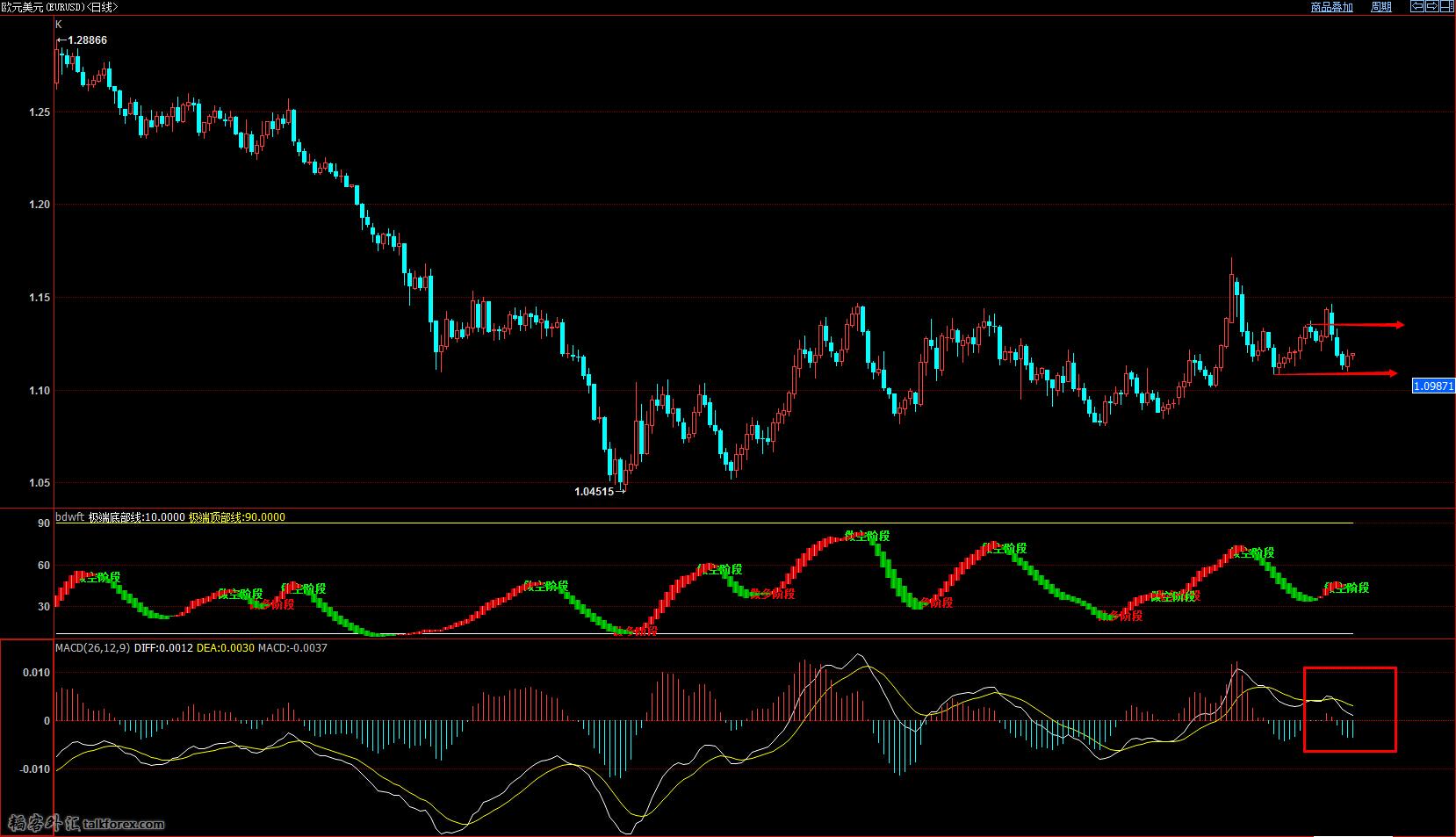Image resolution: width=1456 pixels, height=837 pixels.
Task: Click the -0.010 MACD axis label
Action: coord(34,769)
